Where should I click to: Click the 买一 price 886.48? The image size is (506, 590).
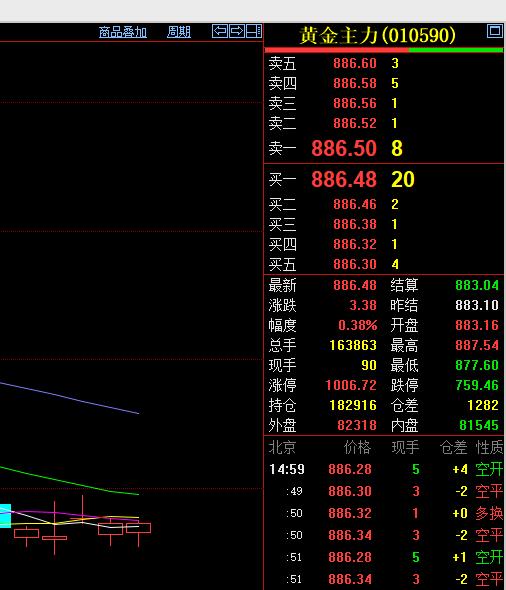[344, 179]
